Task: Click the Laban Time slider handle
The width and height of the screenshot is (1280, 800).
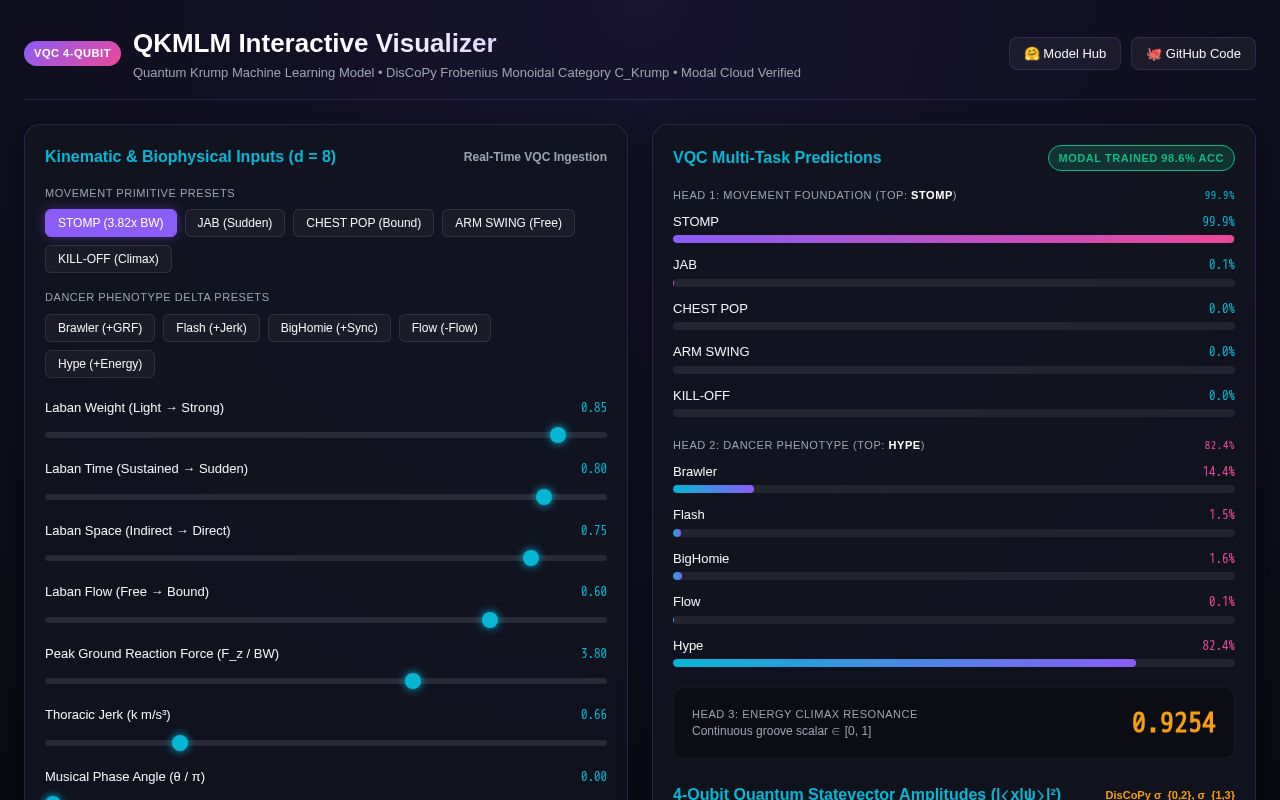Action: click(544, 497)
